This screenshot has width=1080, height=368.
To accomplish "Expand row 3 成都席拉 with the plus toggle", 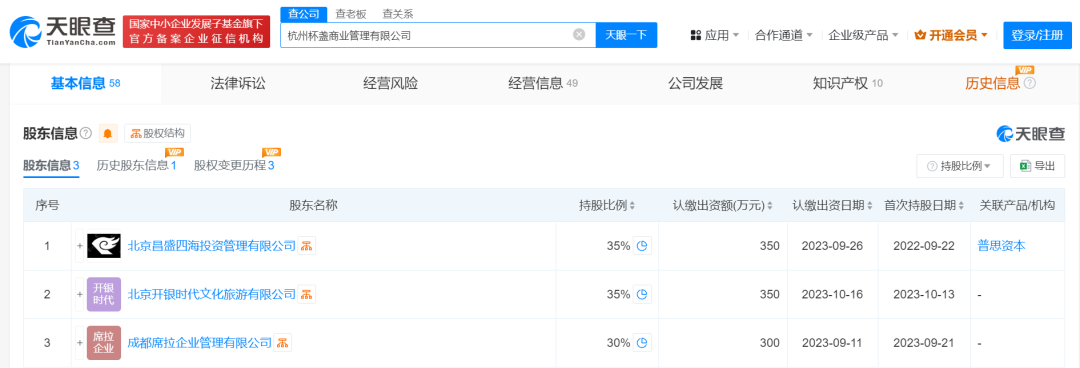I will [80, 343].
